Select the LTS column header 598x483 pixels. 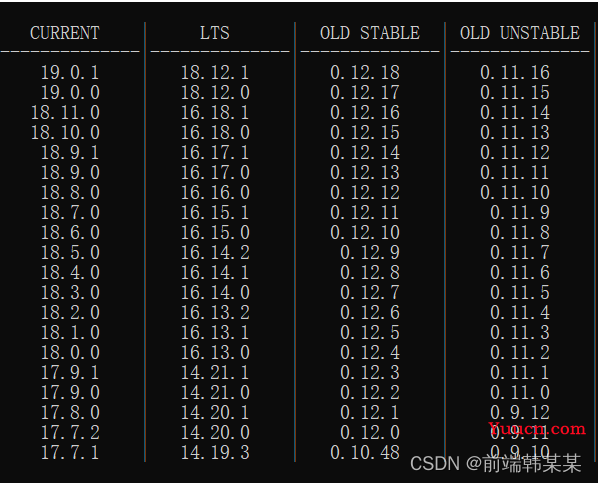215,33
